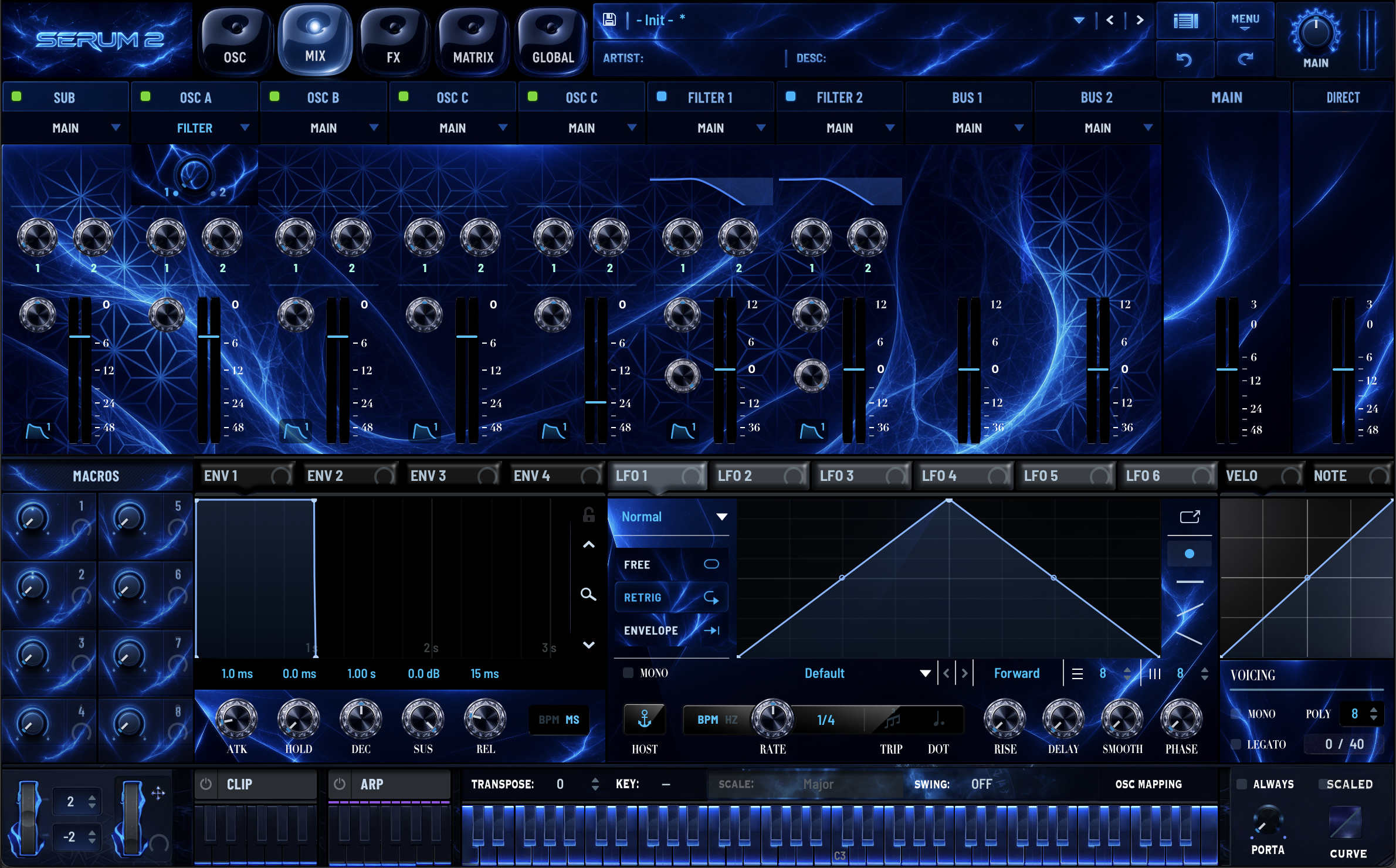Select the LFO downward ramp draw tool

(1190, 638)
